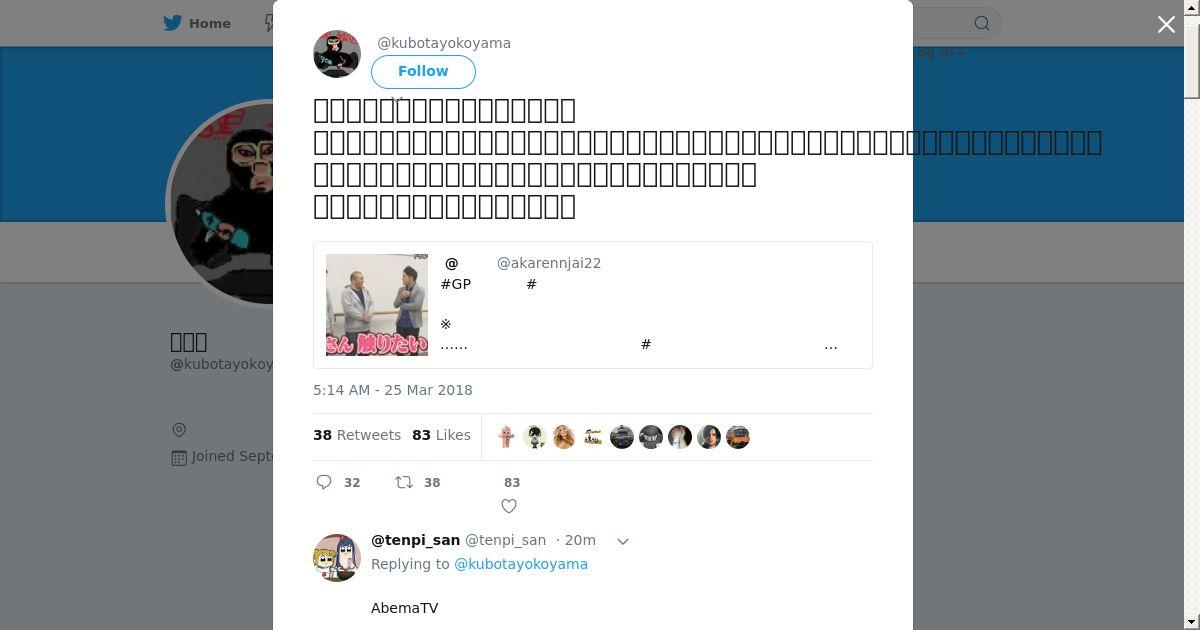Open the tweet timestamp 25 Mar 2018

pyautogui.click(x=393, y=390)
